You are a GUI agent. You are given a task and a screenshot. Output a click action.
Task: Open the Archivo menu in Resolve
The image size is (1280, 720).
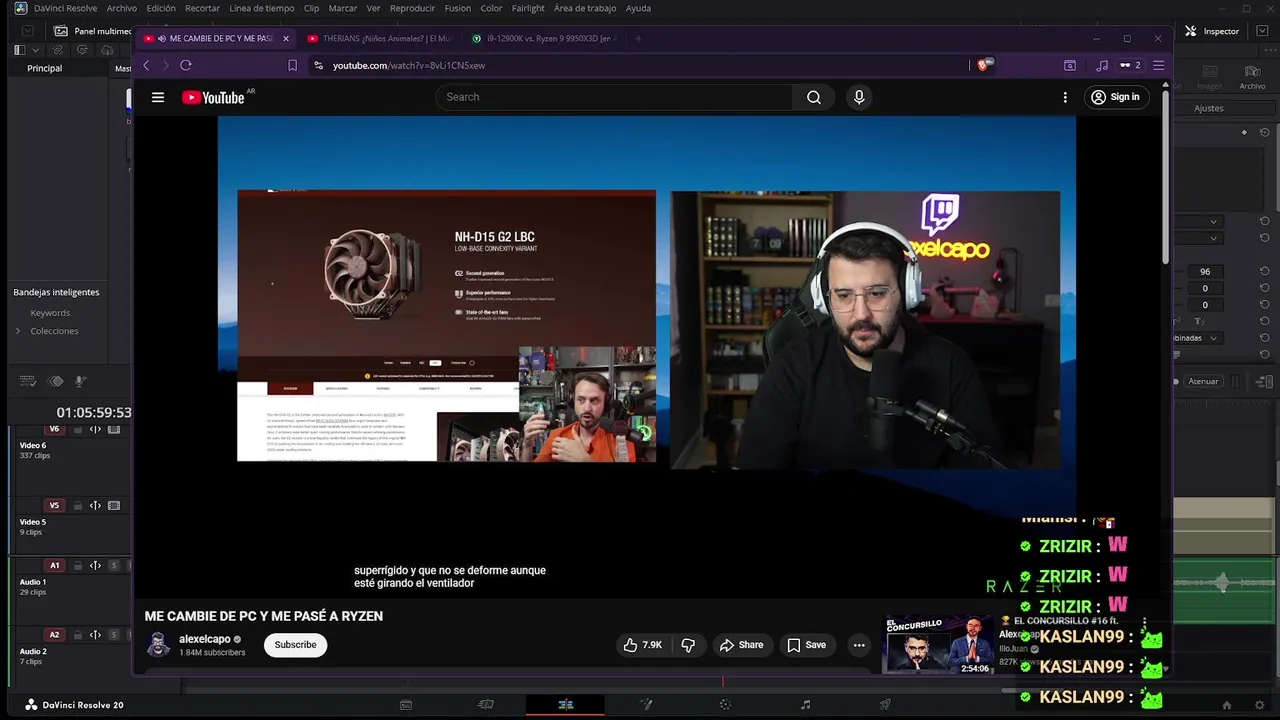click(121, 8)
